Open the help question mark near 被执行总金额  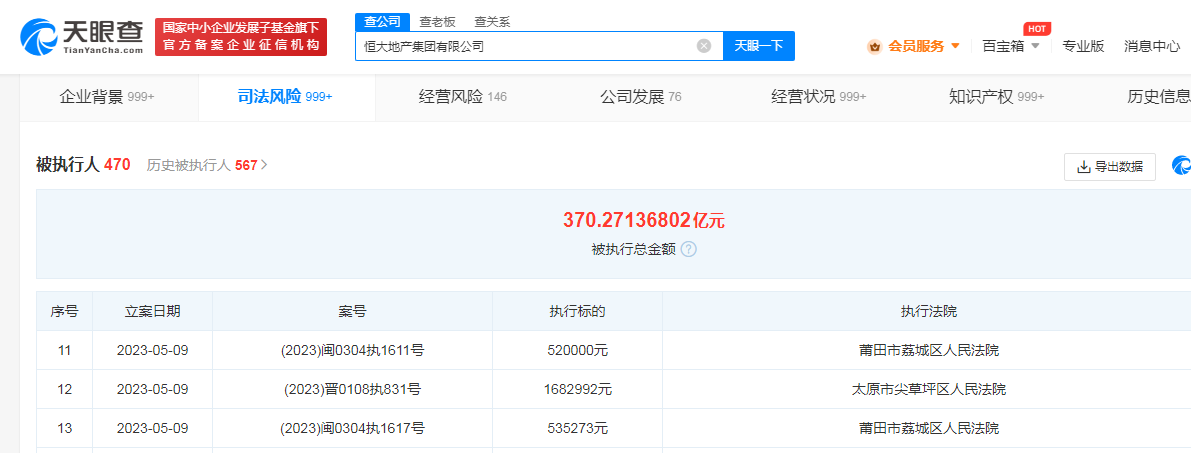(689, 249)
